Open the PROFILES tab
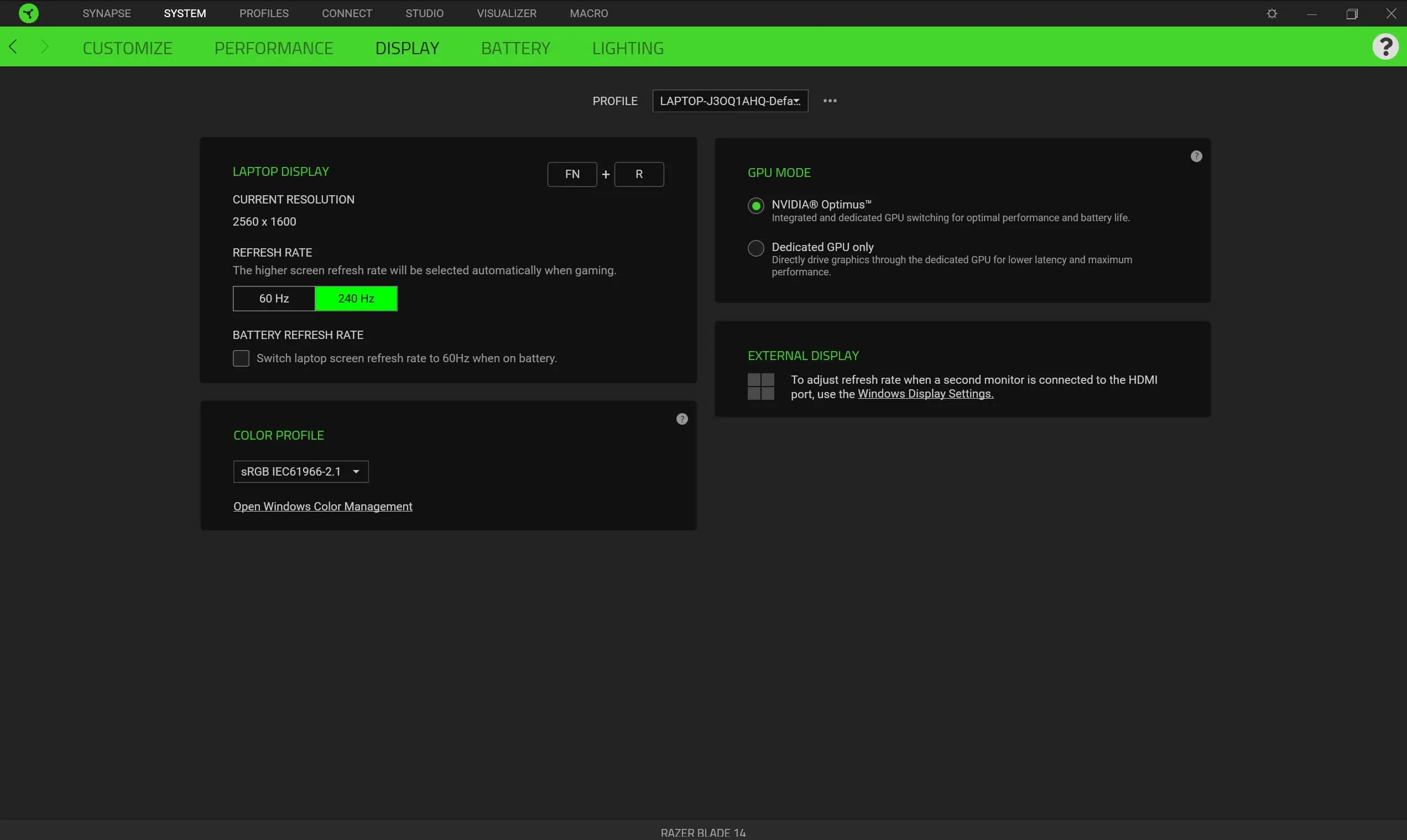 click(x=264, y=13)
